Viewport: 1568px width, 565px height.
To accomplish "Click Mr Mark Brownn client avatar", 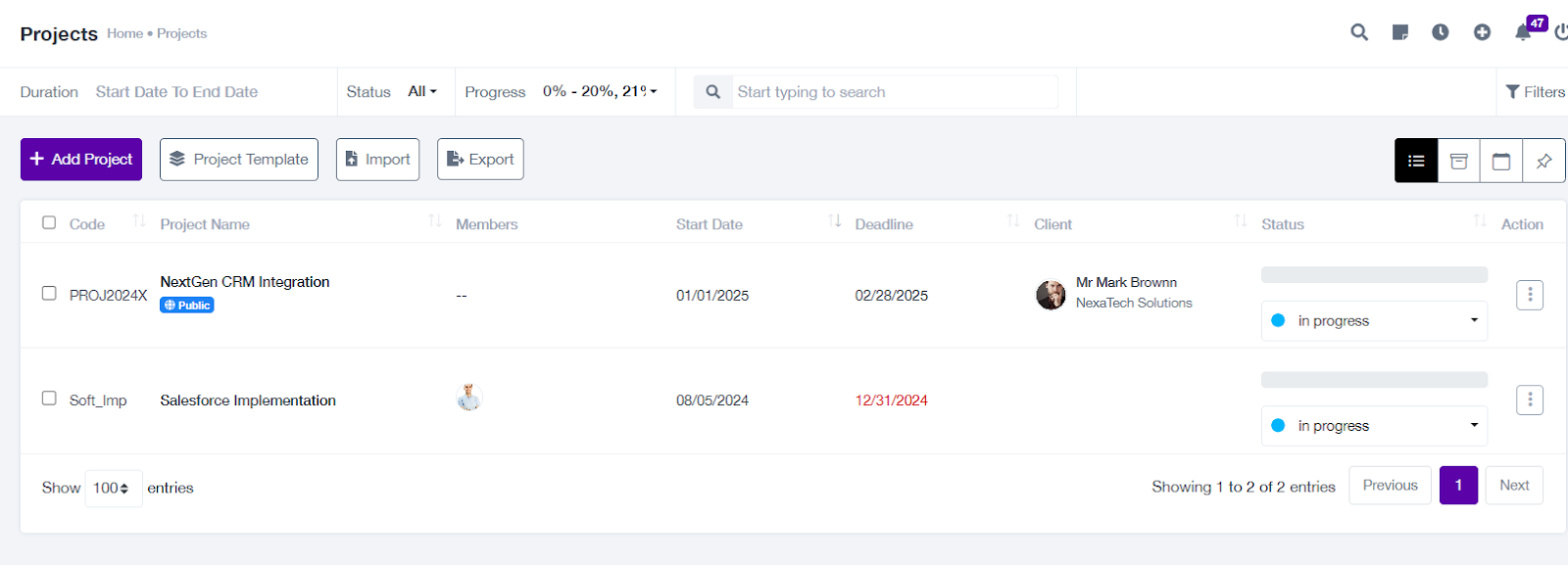I will pos(1051,295).
